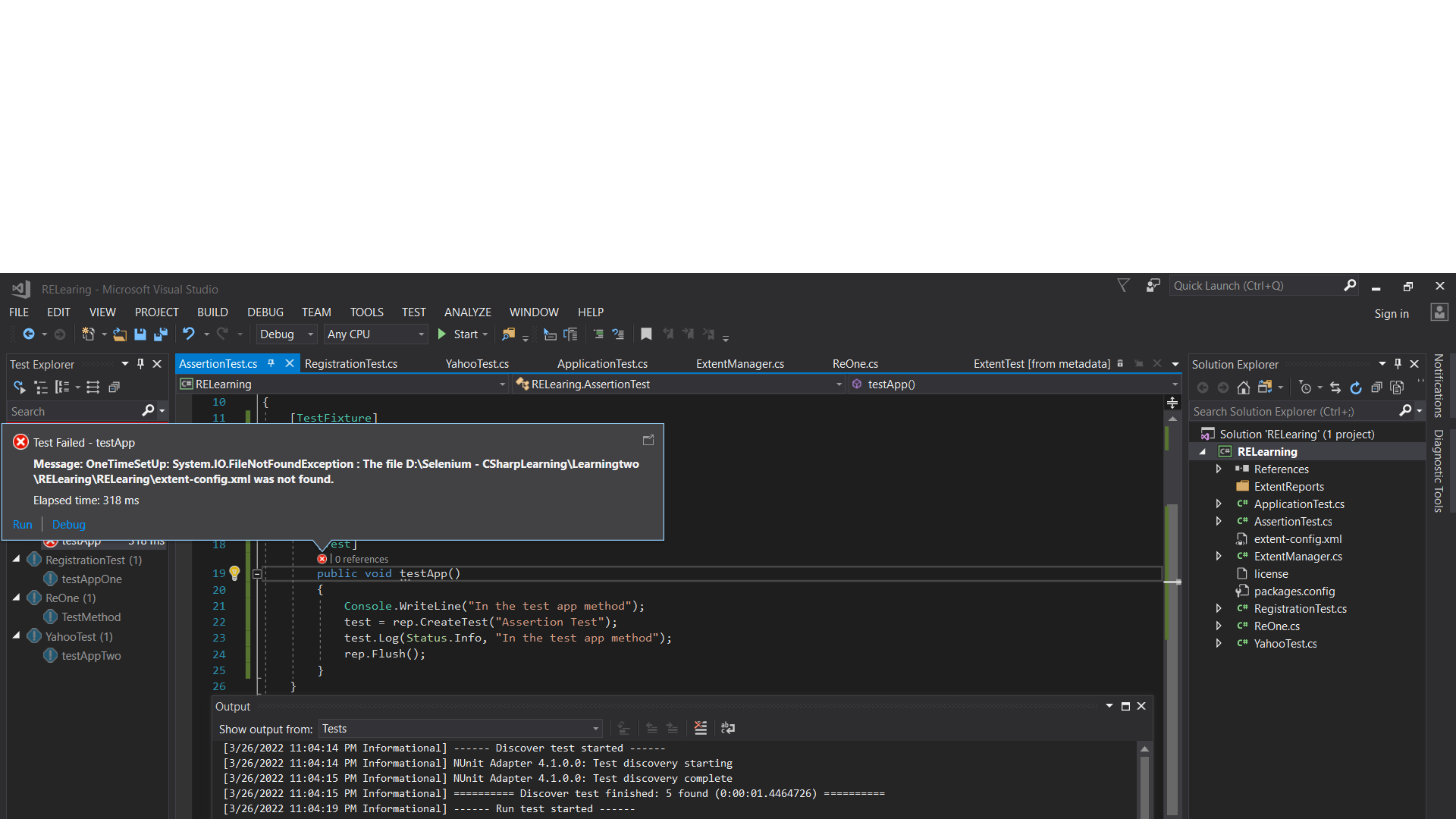The width and height of the screenshot is (1456, 819).
Task: Open the failed test popup in new window
Action: (x=648, y=440)
